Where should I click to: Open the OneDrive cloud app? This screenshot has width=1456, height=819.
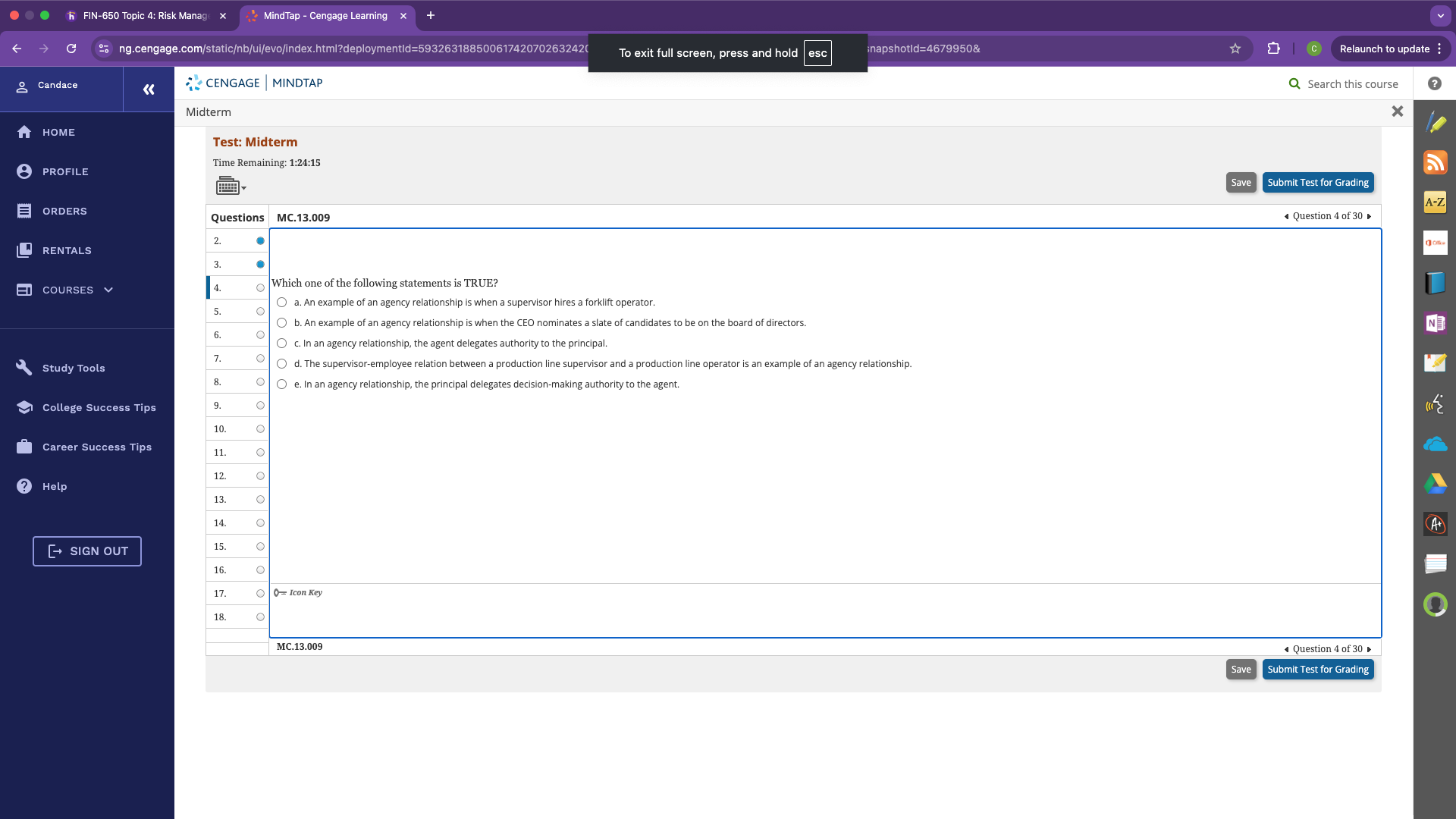pyautogui.click(x=1435, y=444)
